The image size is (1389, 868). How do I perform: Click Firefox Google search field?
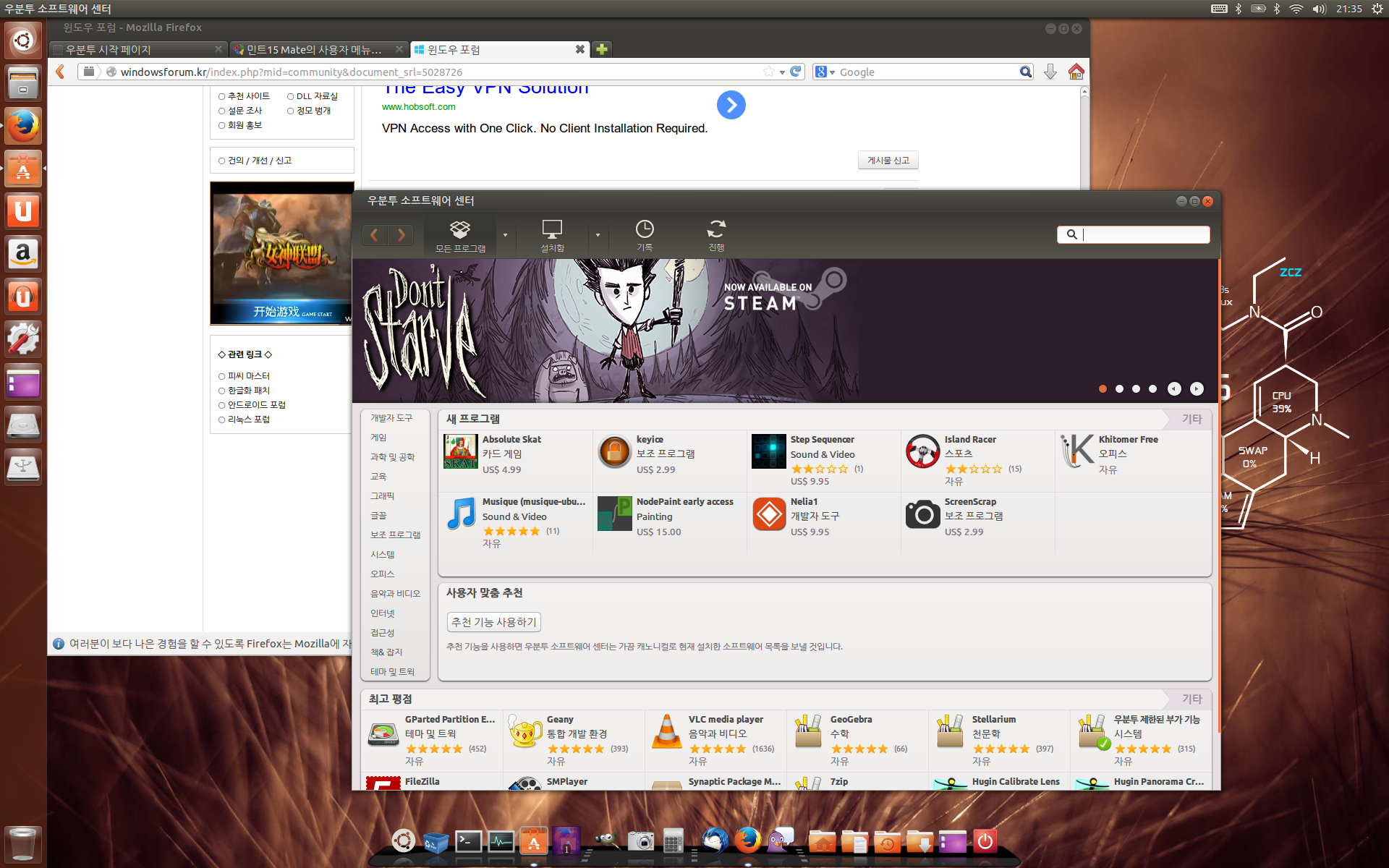tap(926, 72)
